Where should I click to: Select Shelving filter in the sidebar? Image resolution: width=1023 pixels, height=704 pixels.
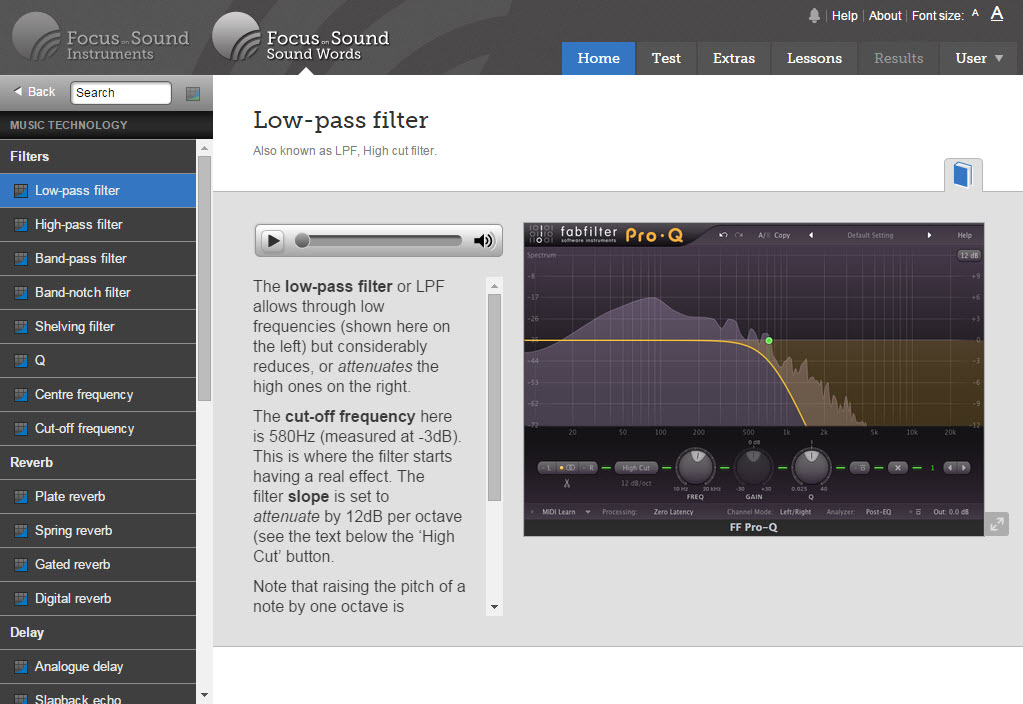[x=98, y=326]
